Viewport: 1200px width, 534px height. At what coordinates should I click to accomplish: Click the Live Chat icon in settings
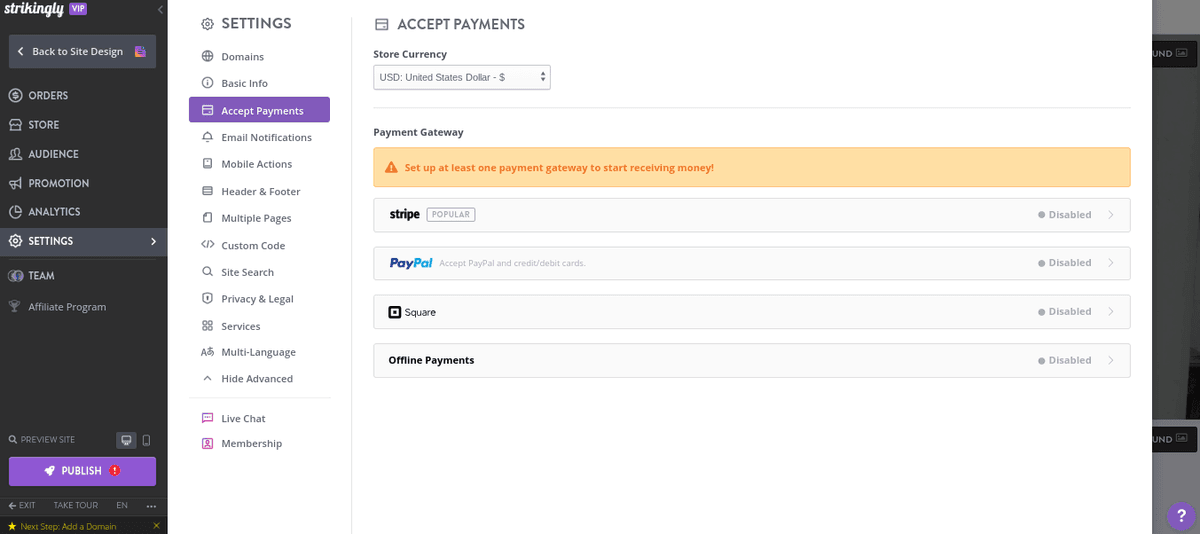[208, 418]
